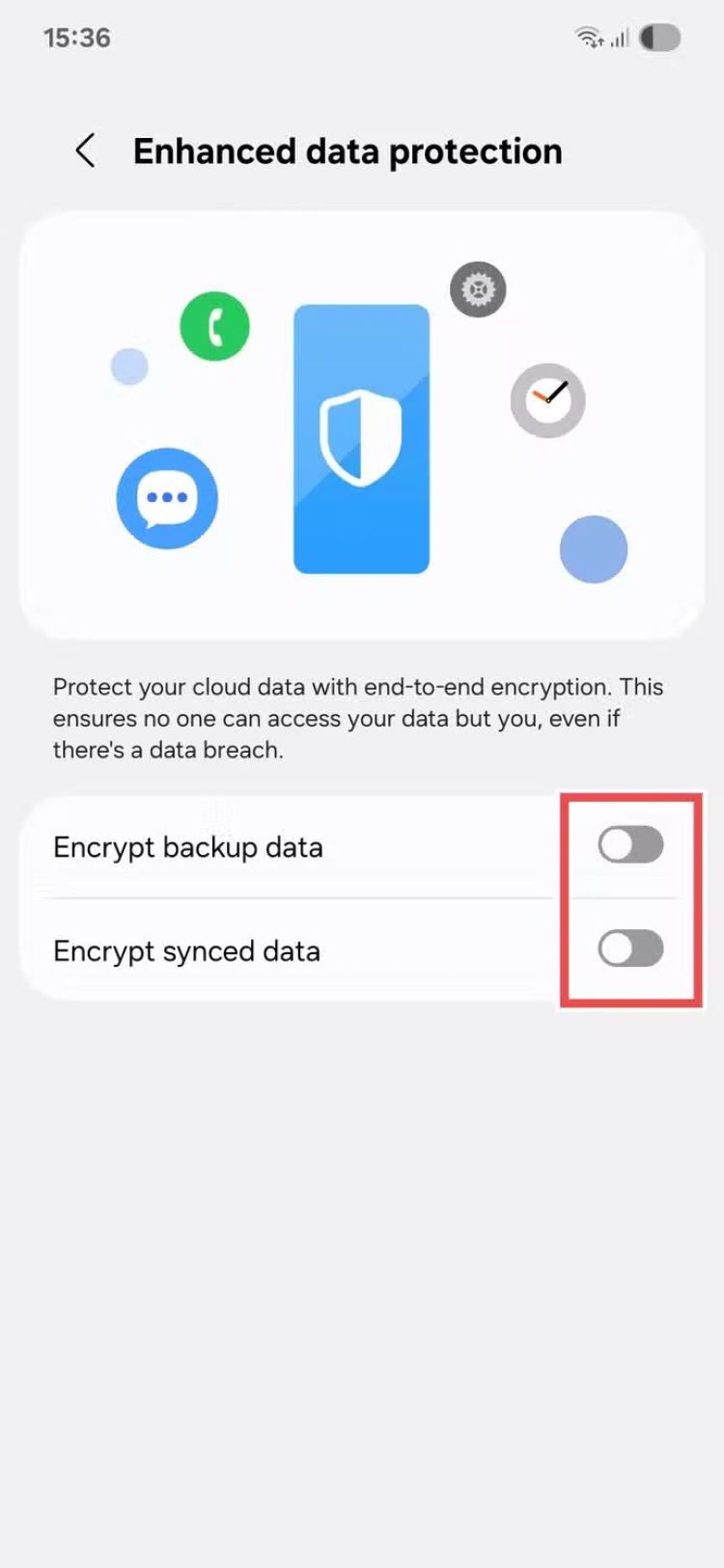This screenshot has width=724, height=1568.
Task: Enable the Encrypt backup data switch
Action: tap(630, 845)
